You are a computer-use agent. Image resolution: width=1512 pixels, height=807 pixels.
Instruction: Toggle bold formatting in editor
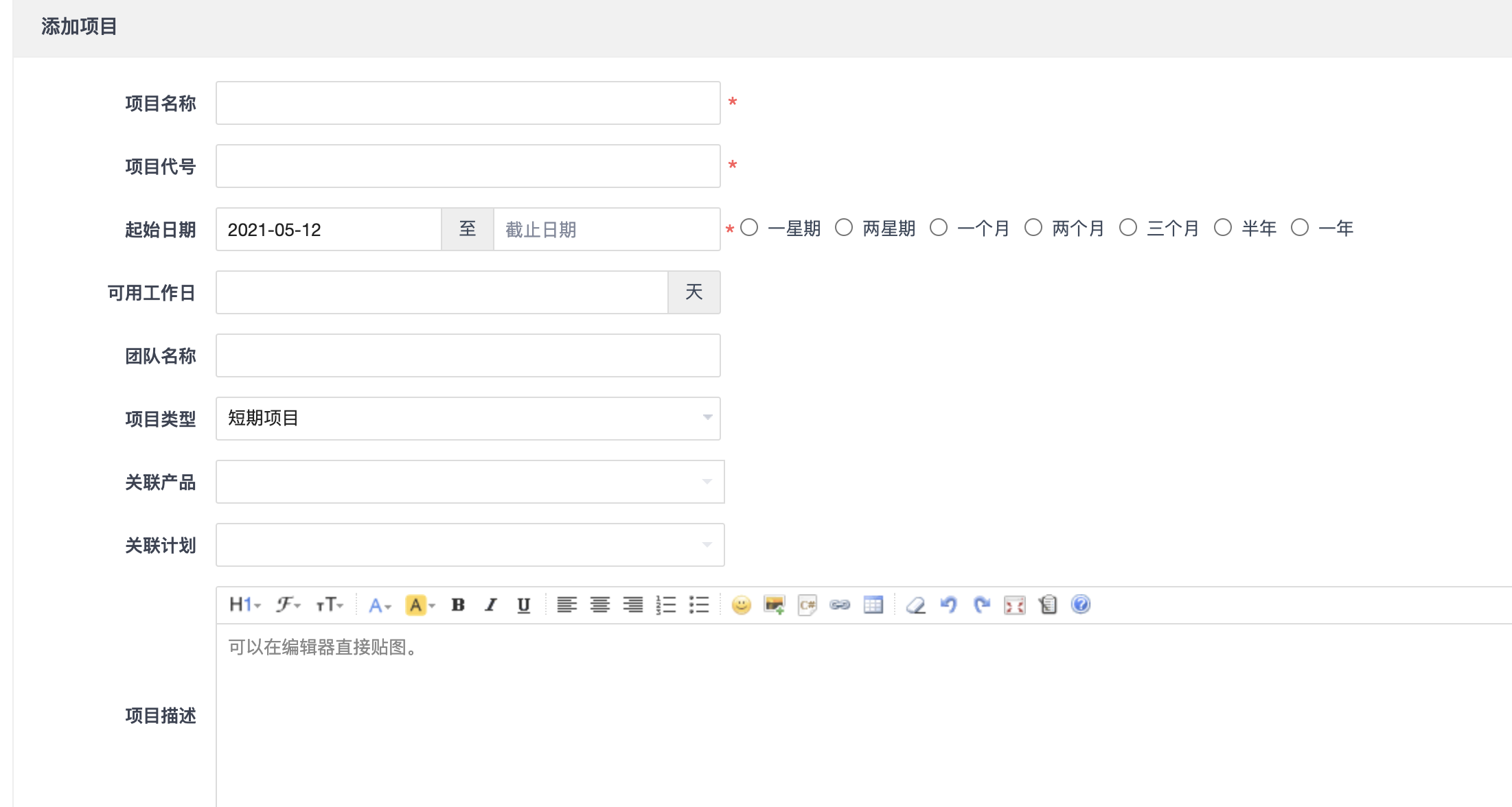(458, 605)
